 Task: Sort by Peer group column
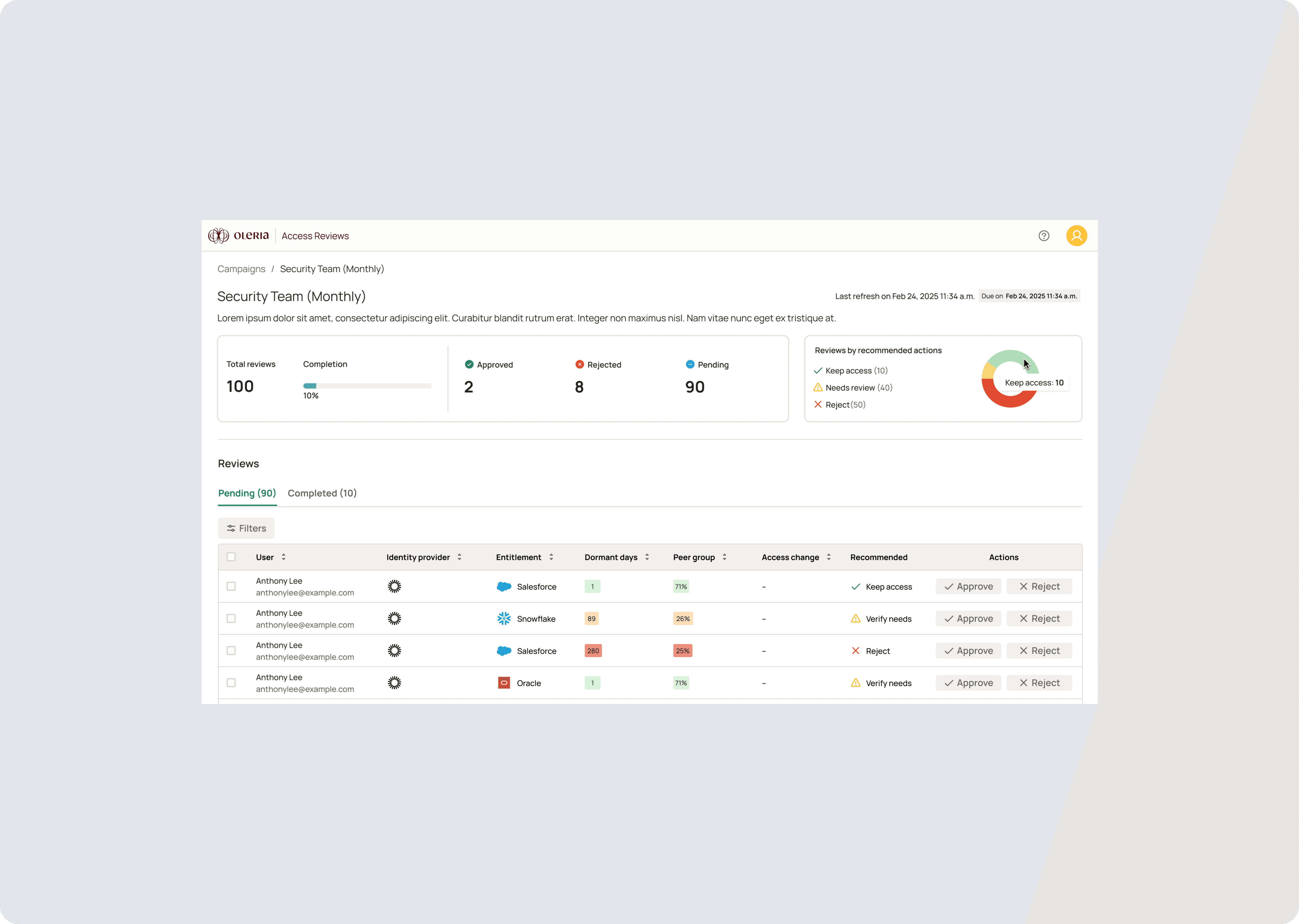tap(724, 557)
